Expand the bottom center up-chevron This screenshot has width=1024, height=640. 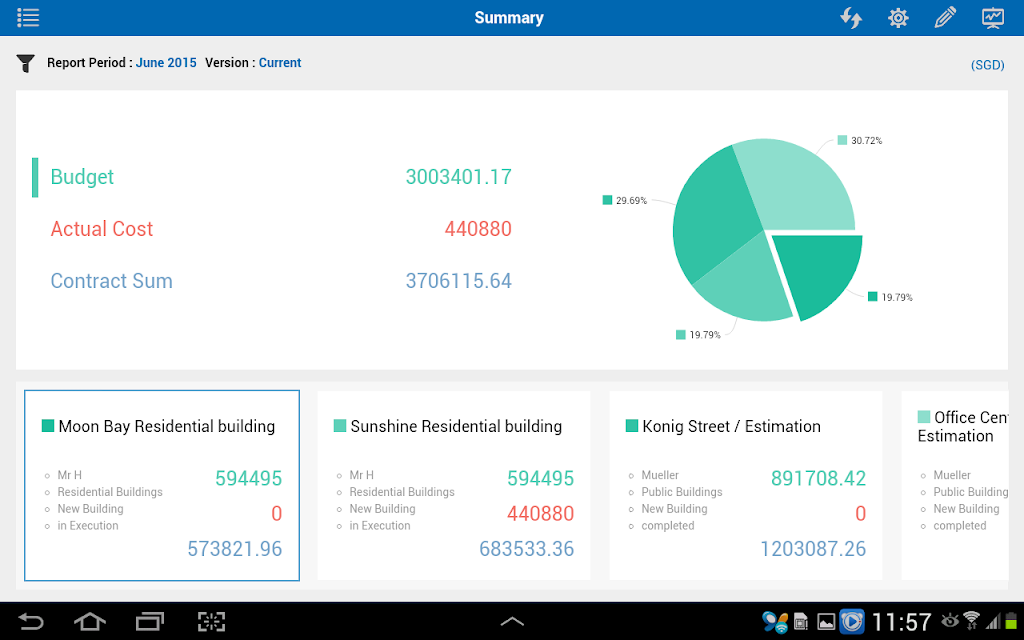[512, 622]
